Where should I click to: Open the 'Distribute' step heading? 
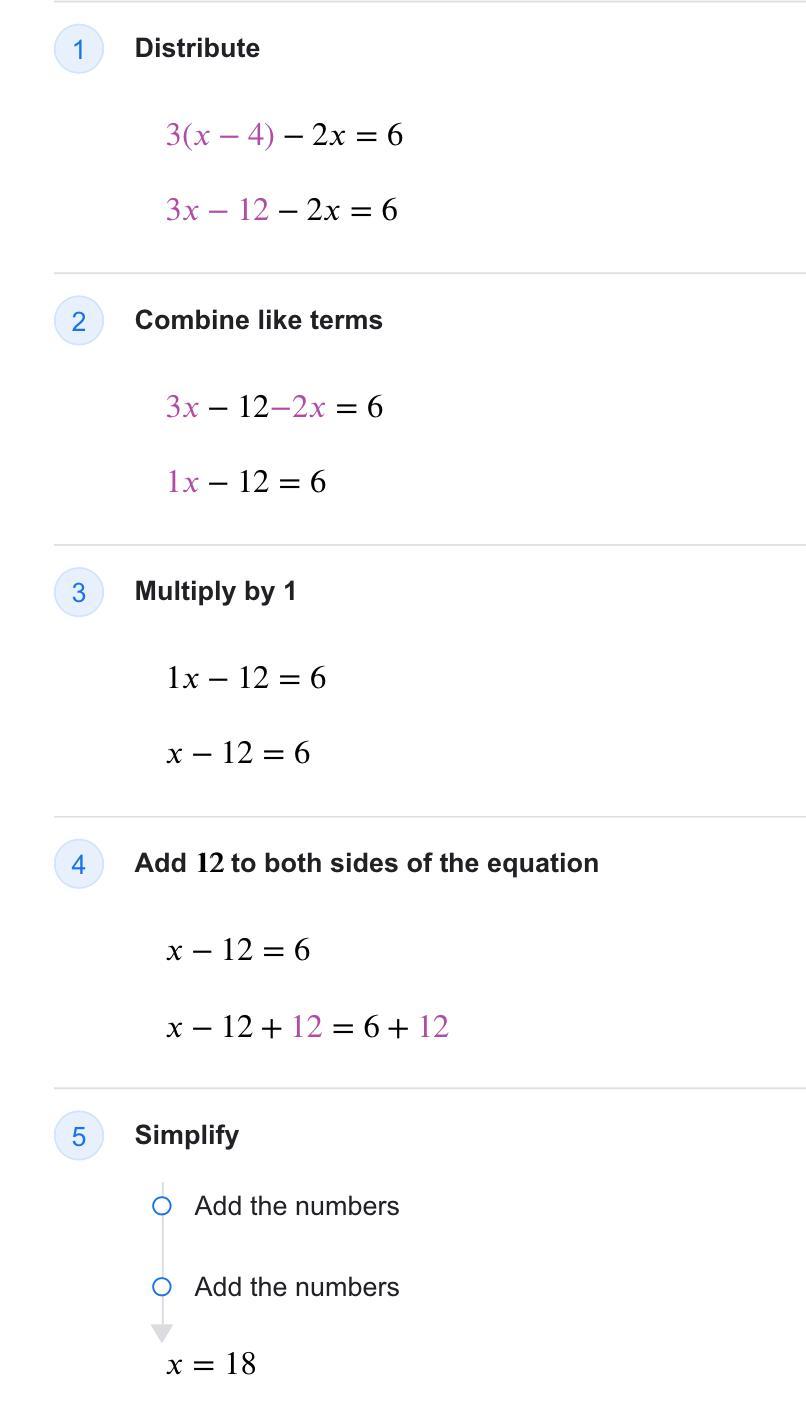click(x=197, y=48)
